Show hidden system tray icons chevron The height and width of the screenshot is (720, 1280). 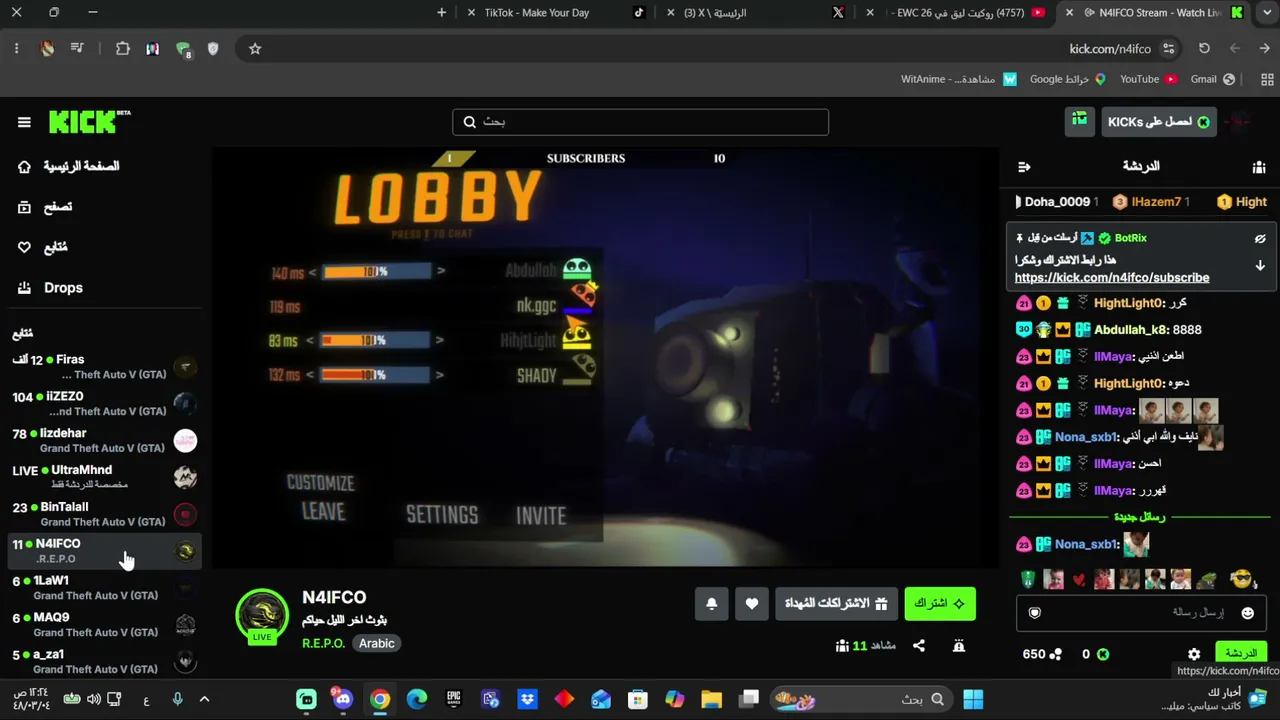[205, 699]
